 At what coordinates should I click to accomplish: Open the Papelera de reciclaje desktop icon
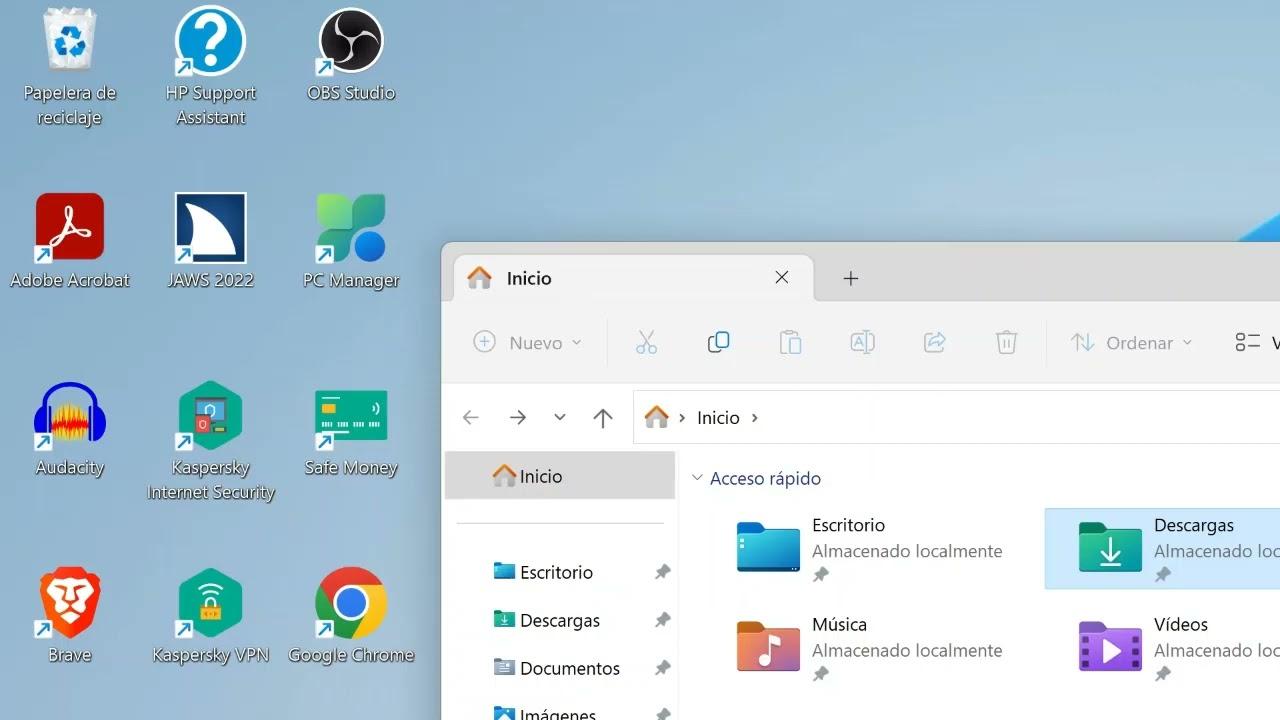click(x=70, y=67)
